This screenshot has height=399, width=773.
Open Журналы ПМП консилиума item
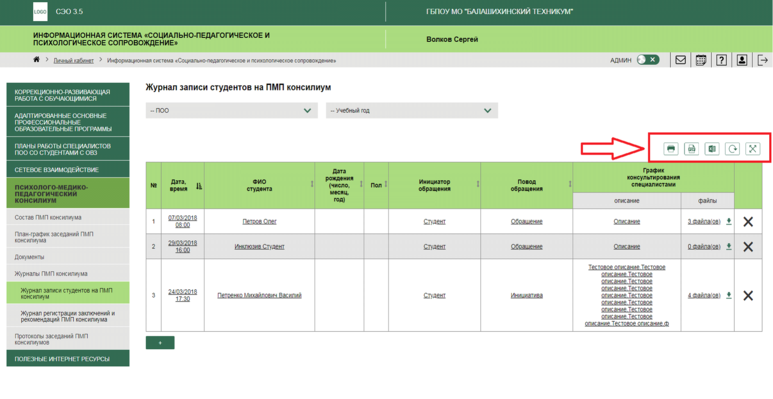pos(68,273)
